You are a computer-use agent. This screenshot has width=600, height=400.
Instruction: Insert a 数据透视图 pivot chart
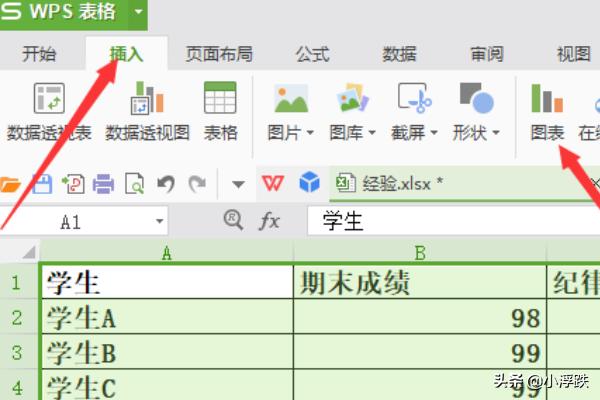pos(147,112)
